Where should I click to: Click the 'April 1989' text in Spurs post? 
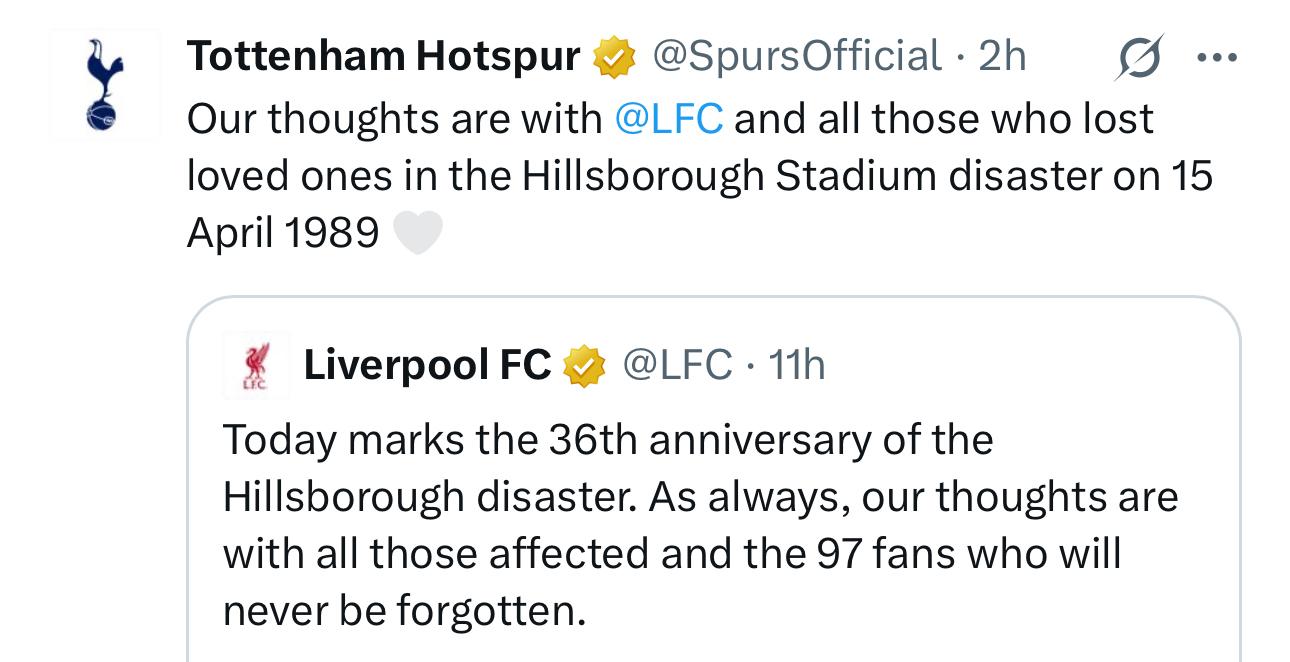(283, 234)
